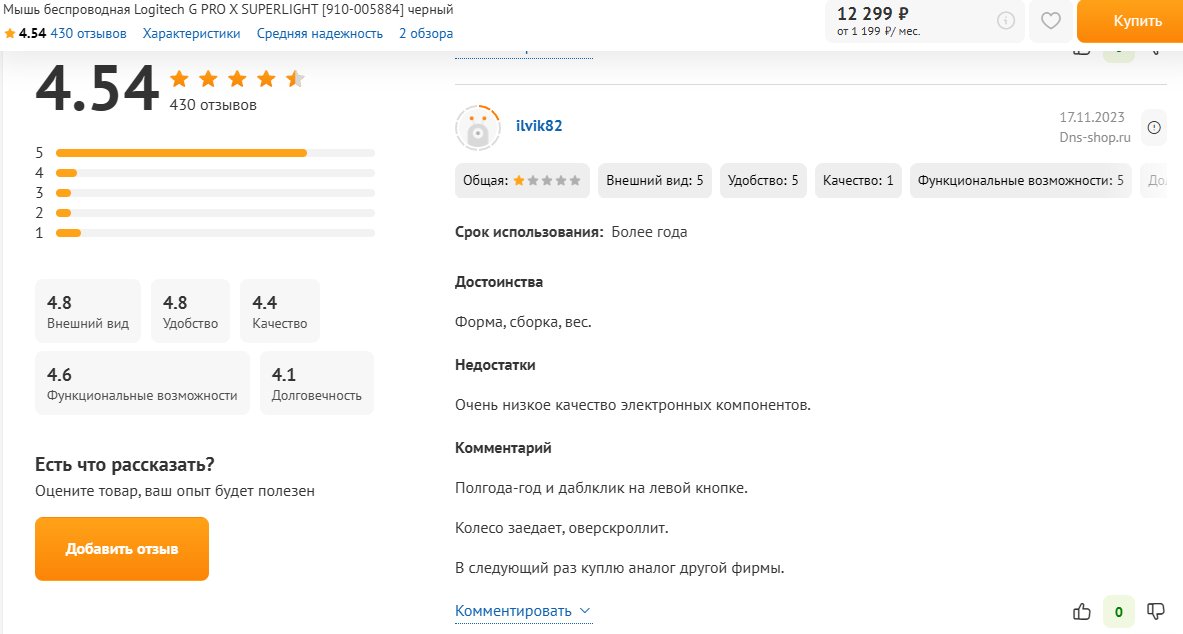Click the product title 'Мышь беспроводная Logitech G PRO X SUPERLIGHT'
The height and width of the screenshot is (634, 1183).
pyautogui.click(x=161, y=10)
